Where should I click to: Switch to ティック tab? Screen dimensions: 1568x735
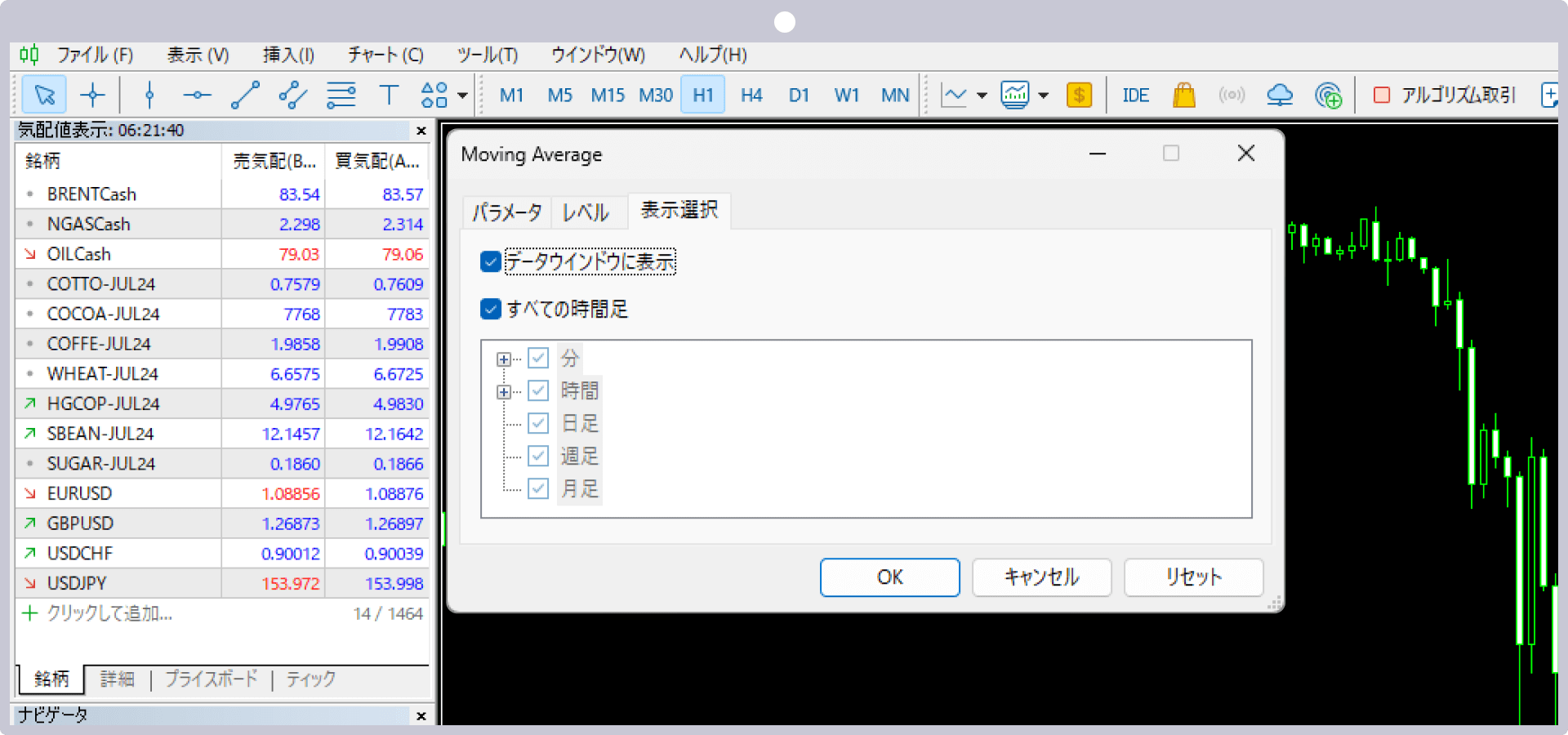pyautogui.click(x=310, y=679)
